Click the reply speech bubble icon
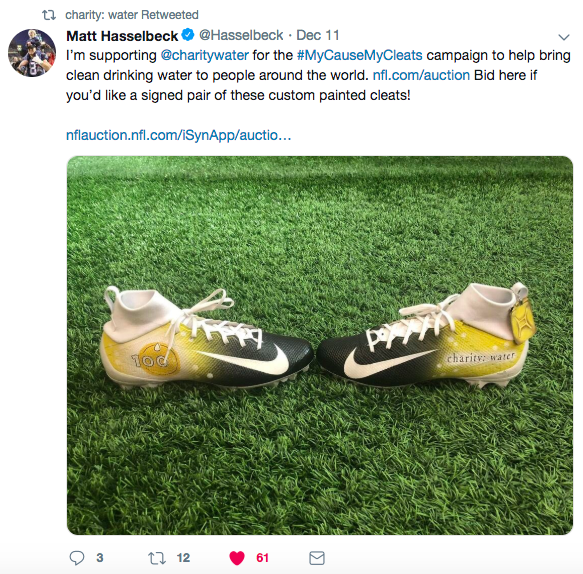This screenshot has width=583, height=574. (x=77, y=558)
